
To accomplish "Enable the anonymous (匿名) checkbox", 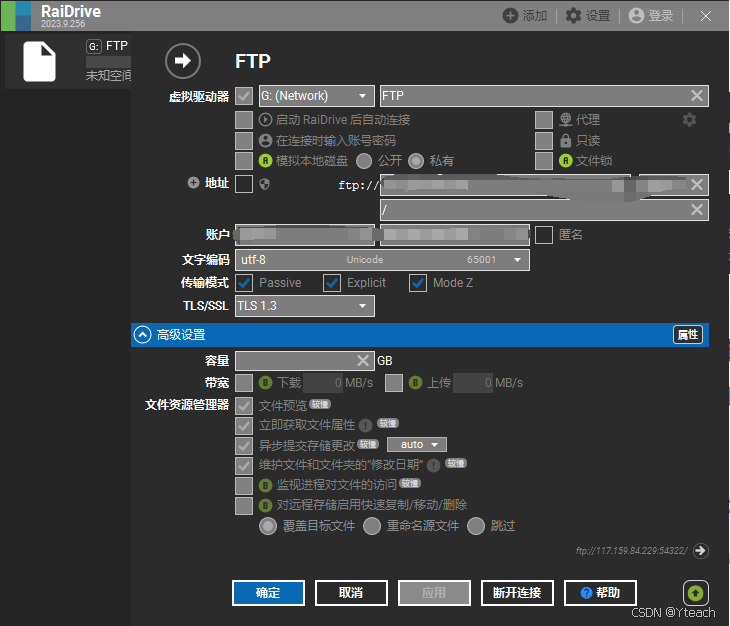I will pos(544,235).
